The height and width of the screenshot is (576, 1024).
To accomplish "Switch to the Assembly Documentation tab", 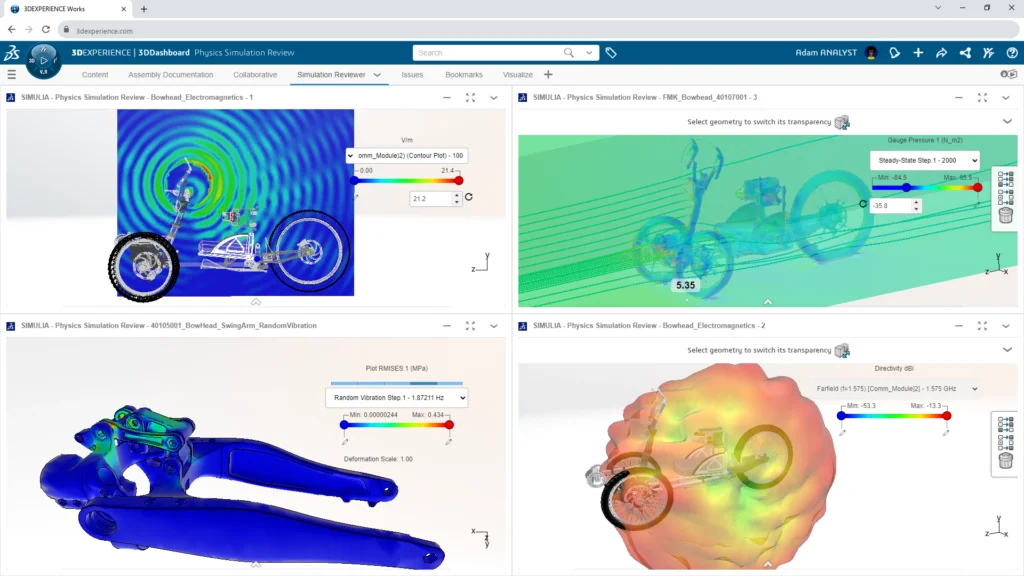I will 170,75.
